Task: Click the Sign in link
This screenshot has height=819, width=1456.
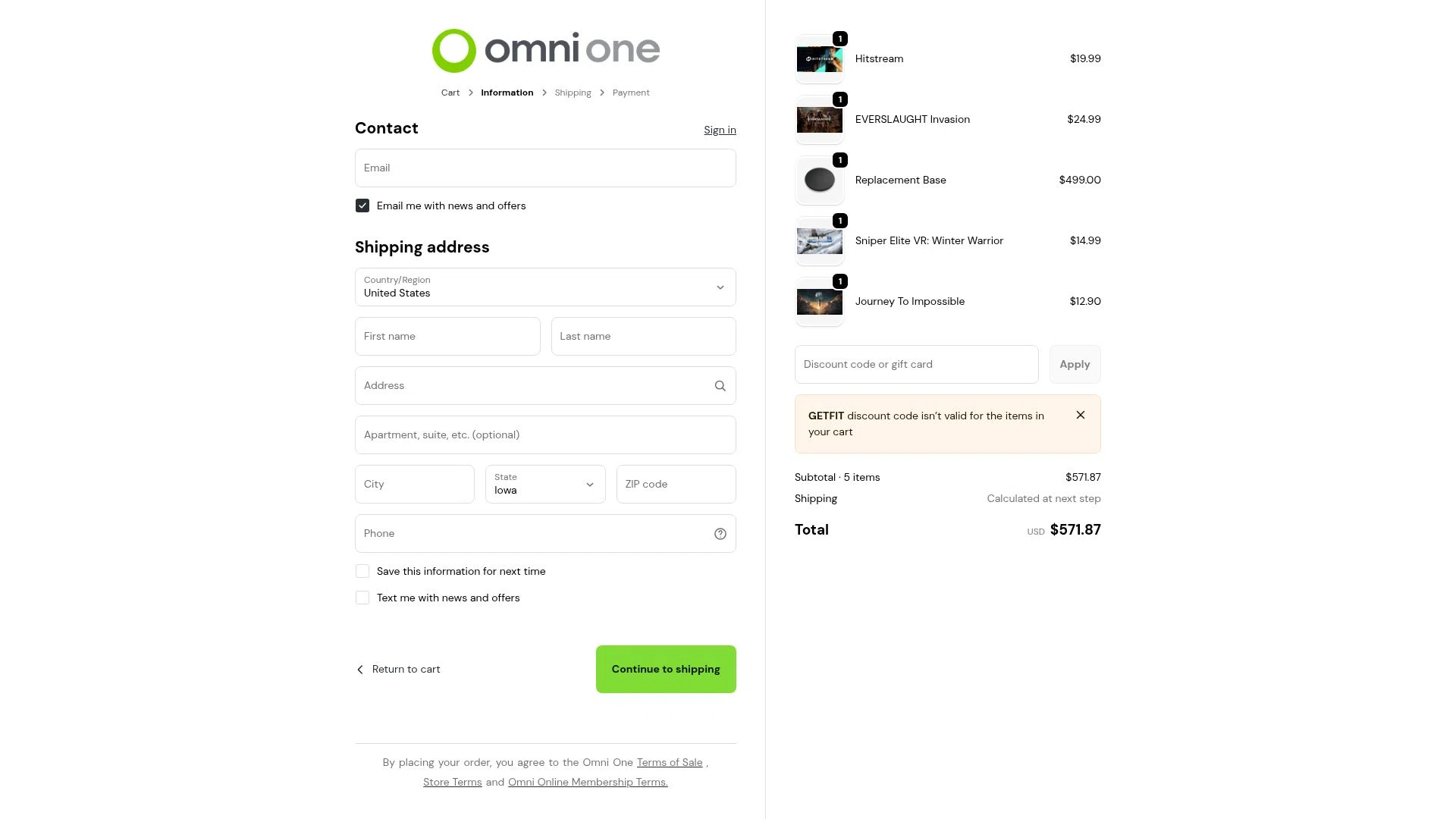Action: coord(720,130)
